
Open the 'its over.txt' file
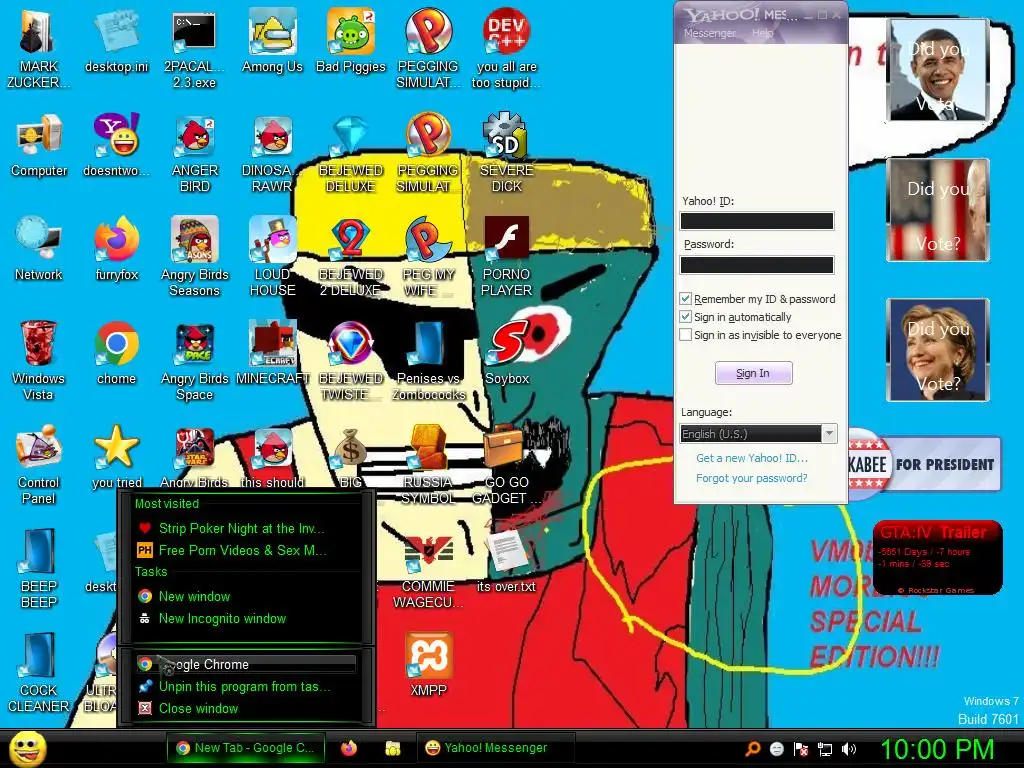point(506,562)
